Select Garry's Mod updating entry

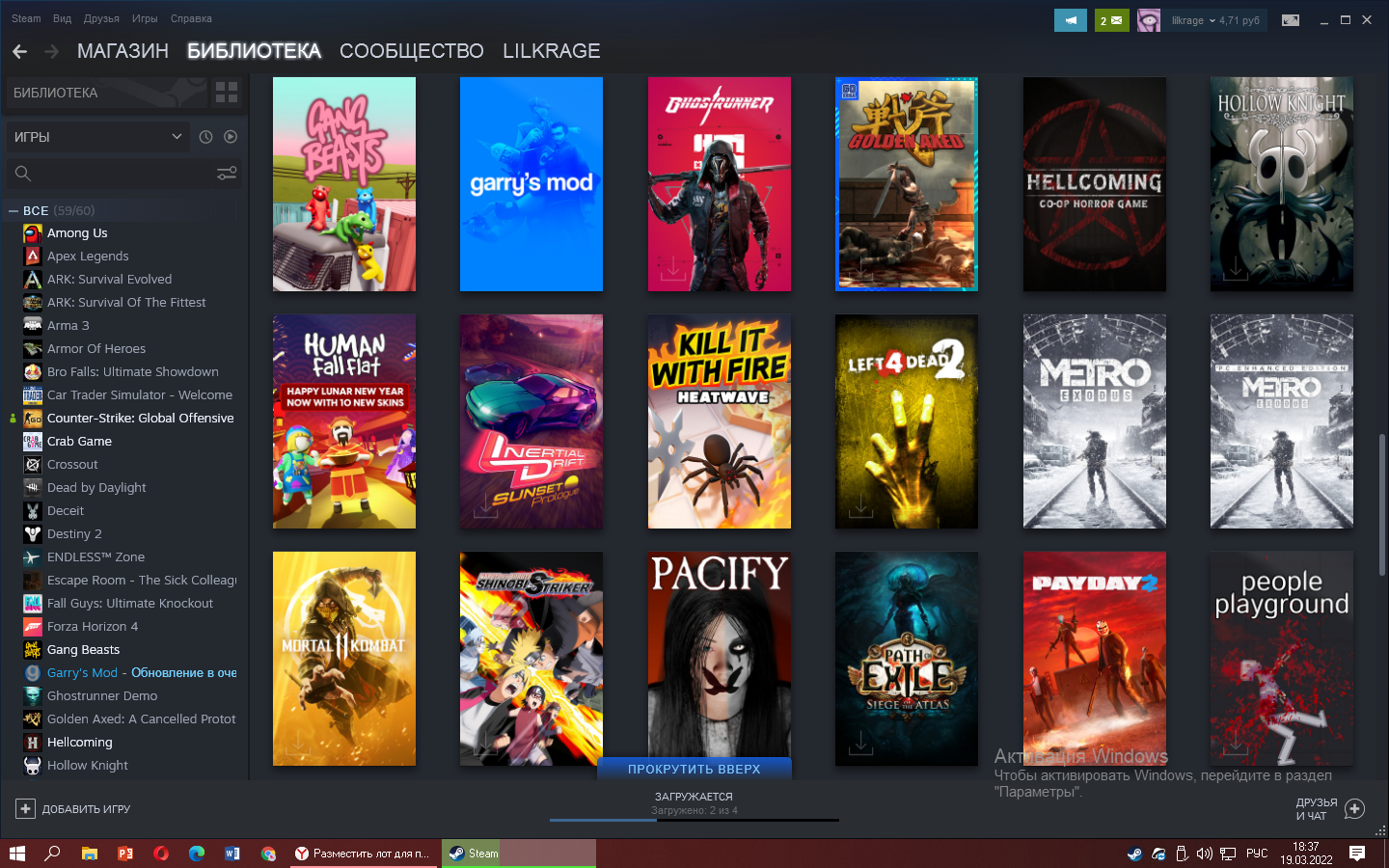tap(129, 672)
